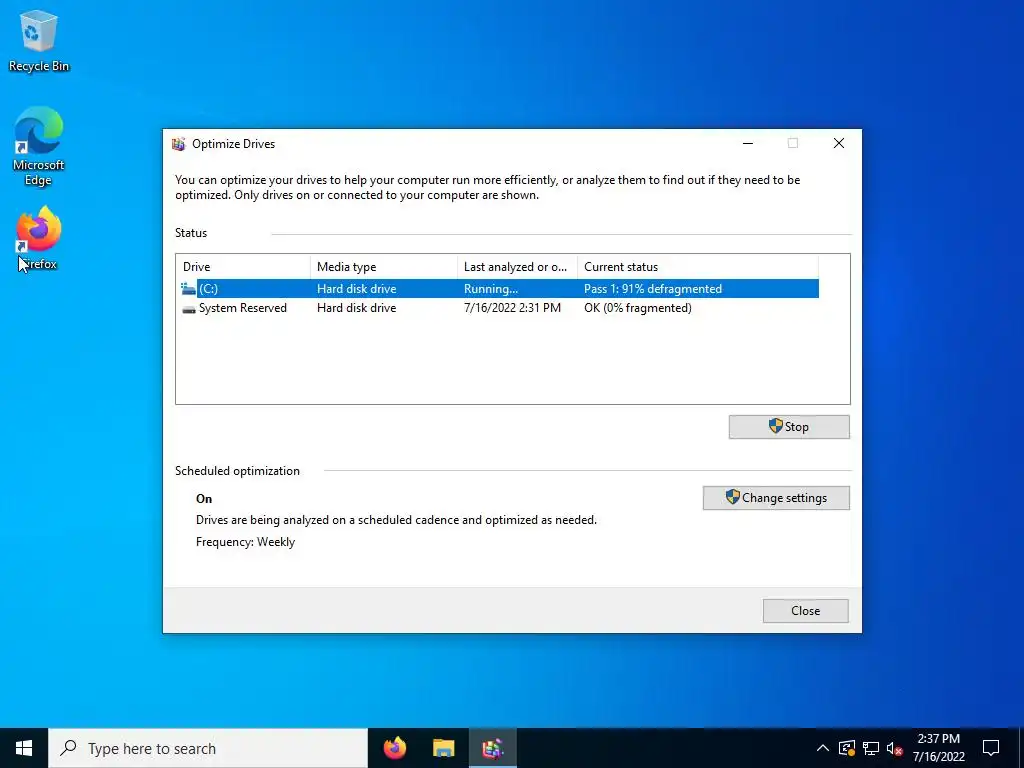Viewport: 1024px width, 768px height.
Task: Stop the drive optimization
Action: tap(789, 427)
